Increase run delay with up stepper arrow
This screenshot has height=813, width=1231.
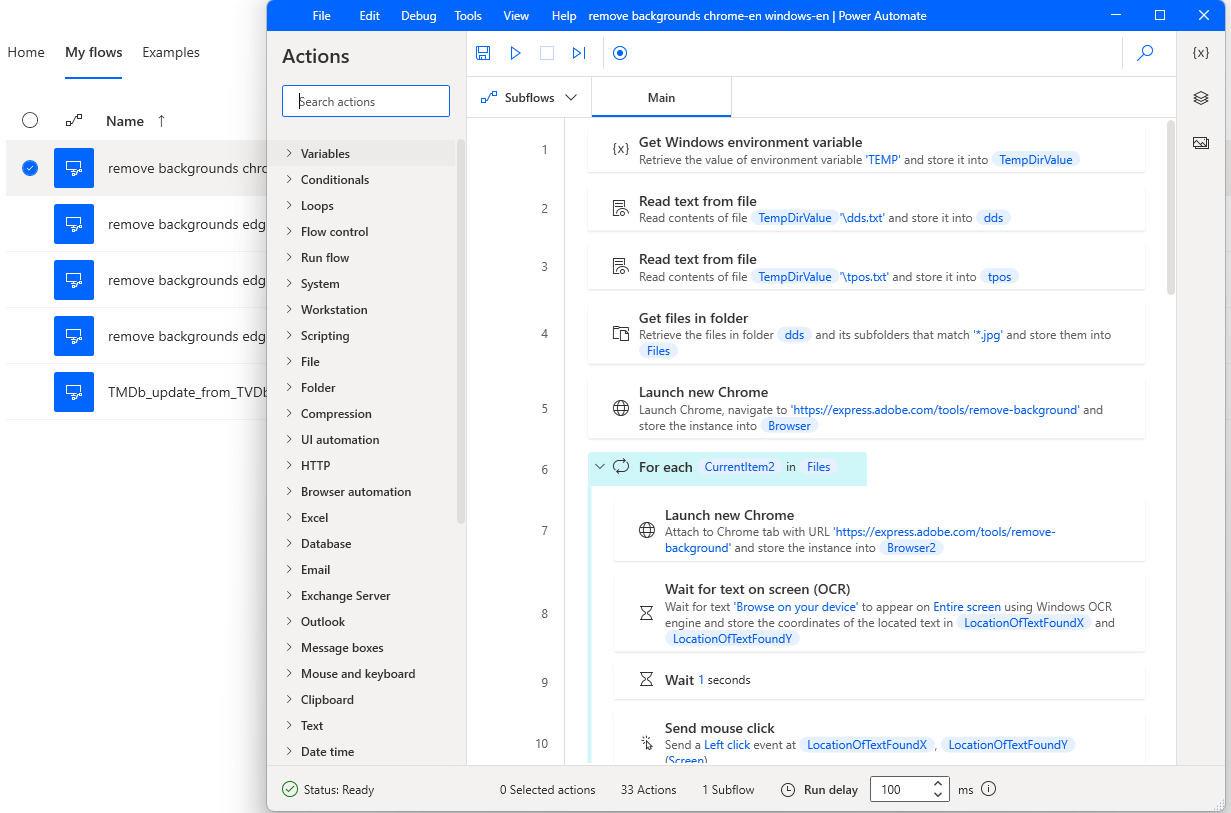pos(937,784)
